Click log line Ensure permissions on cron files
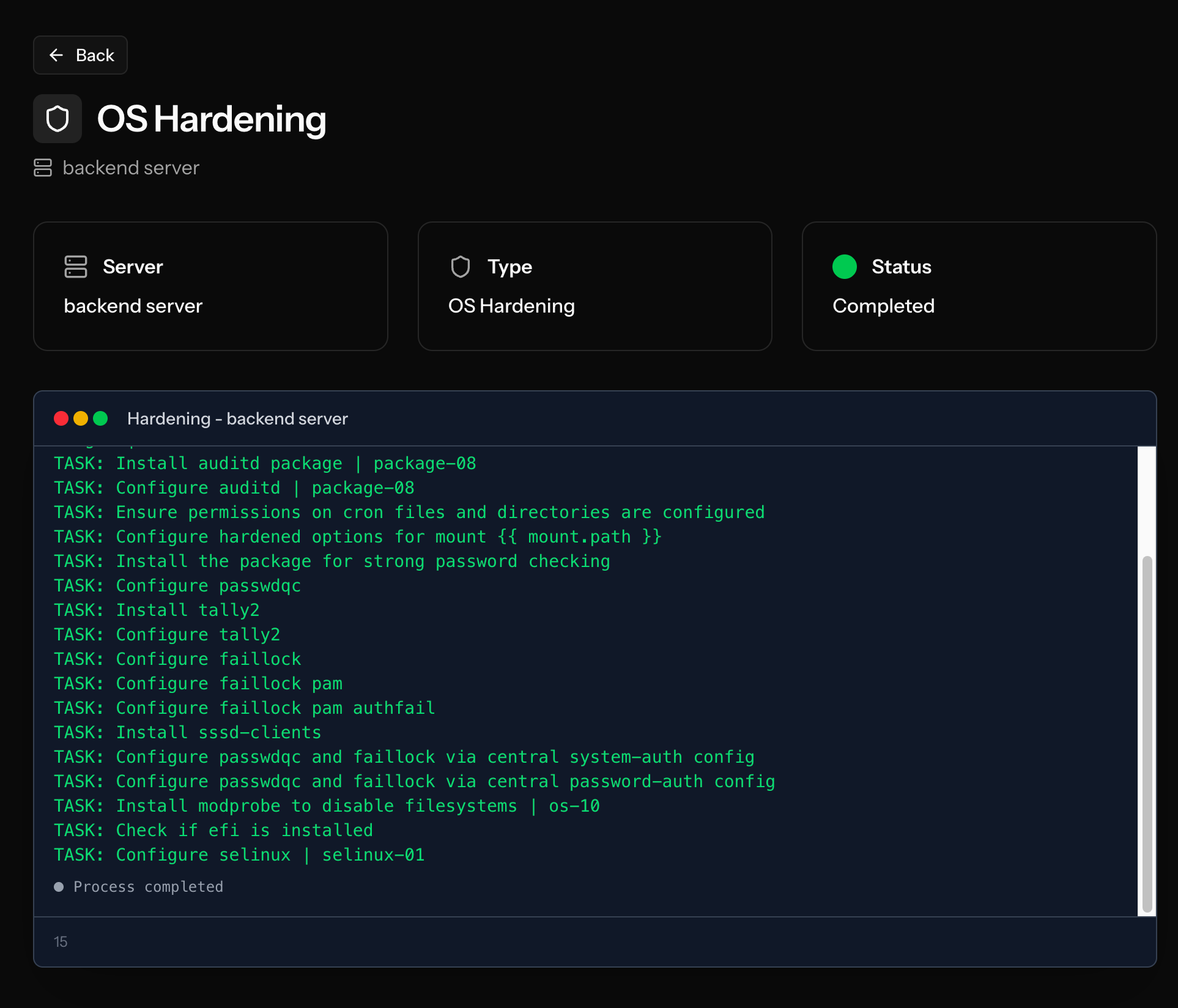 tap(409, 513)
